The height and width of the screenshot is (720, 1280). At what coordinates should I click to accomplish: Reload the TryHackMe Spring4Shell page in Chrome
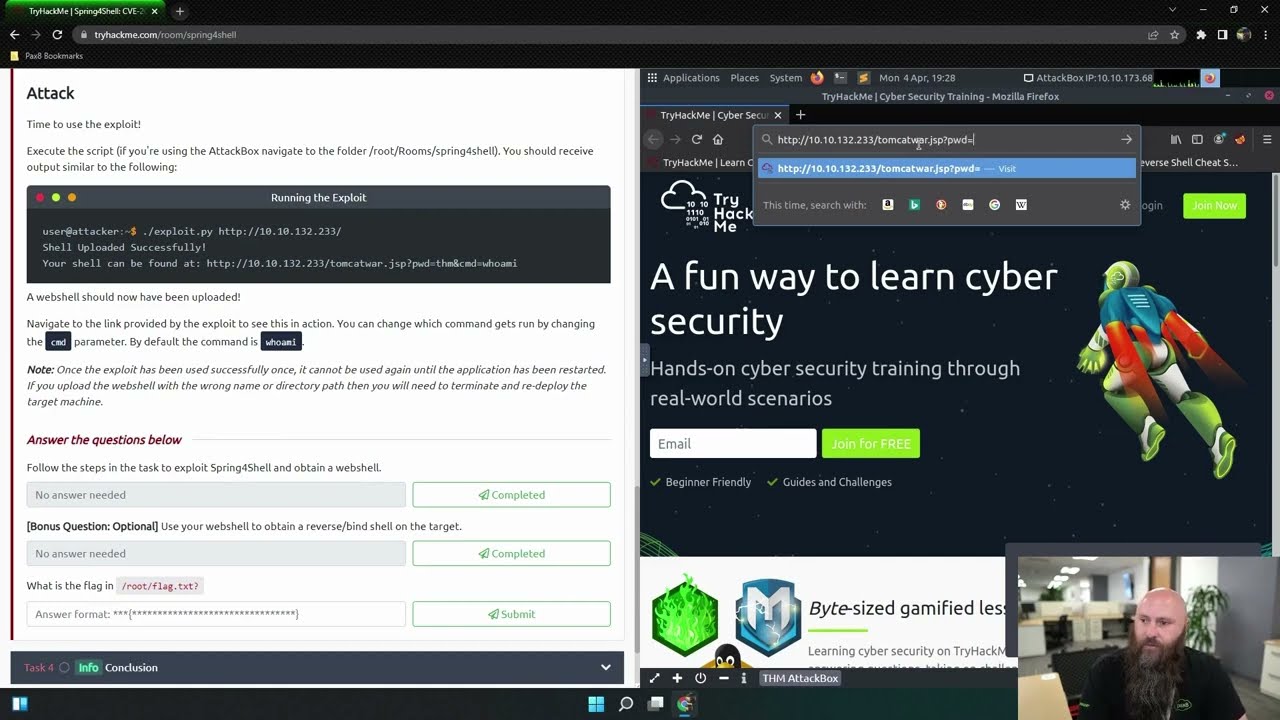tap(57, 34)
